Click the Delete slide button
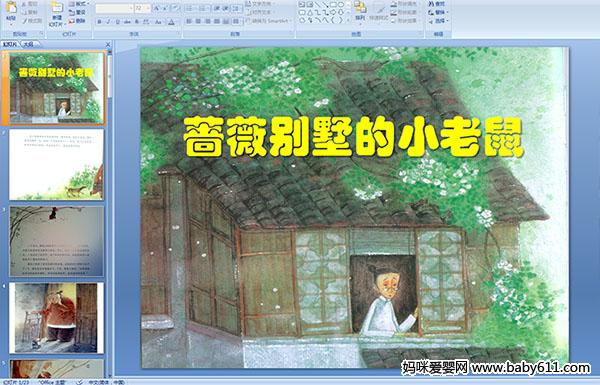Image resolution: width=600 pixels, height=385 pixels. pos(77,21)
